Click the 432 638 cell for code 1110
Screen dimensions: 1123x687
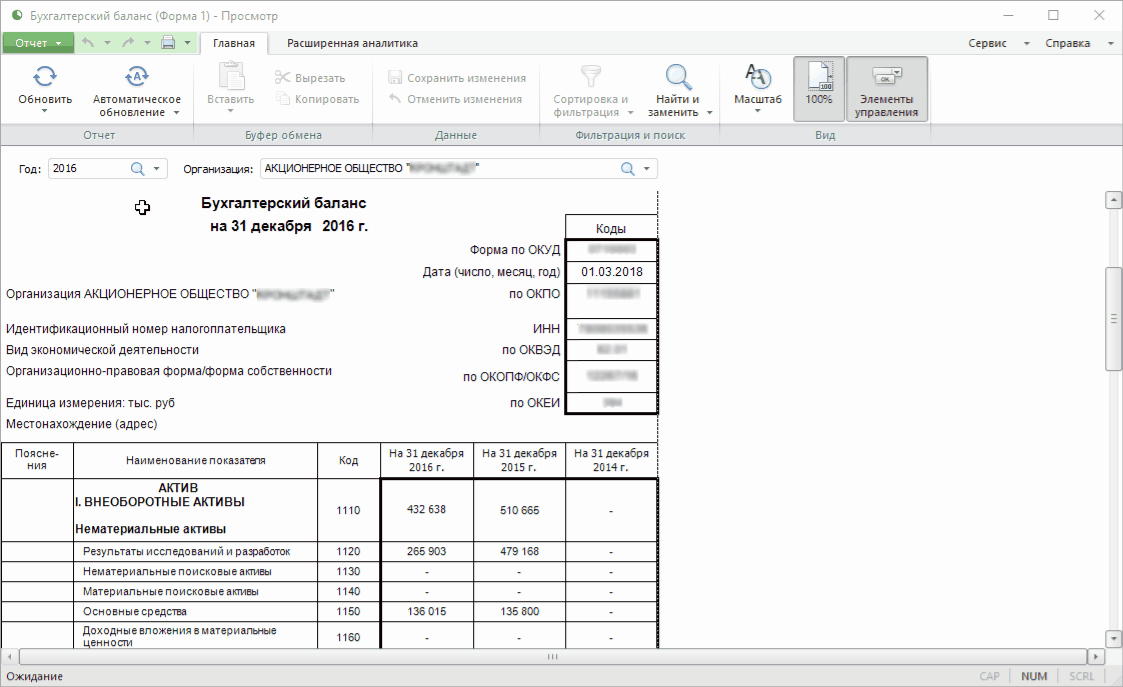[427, 510]
